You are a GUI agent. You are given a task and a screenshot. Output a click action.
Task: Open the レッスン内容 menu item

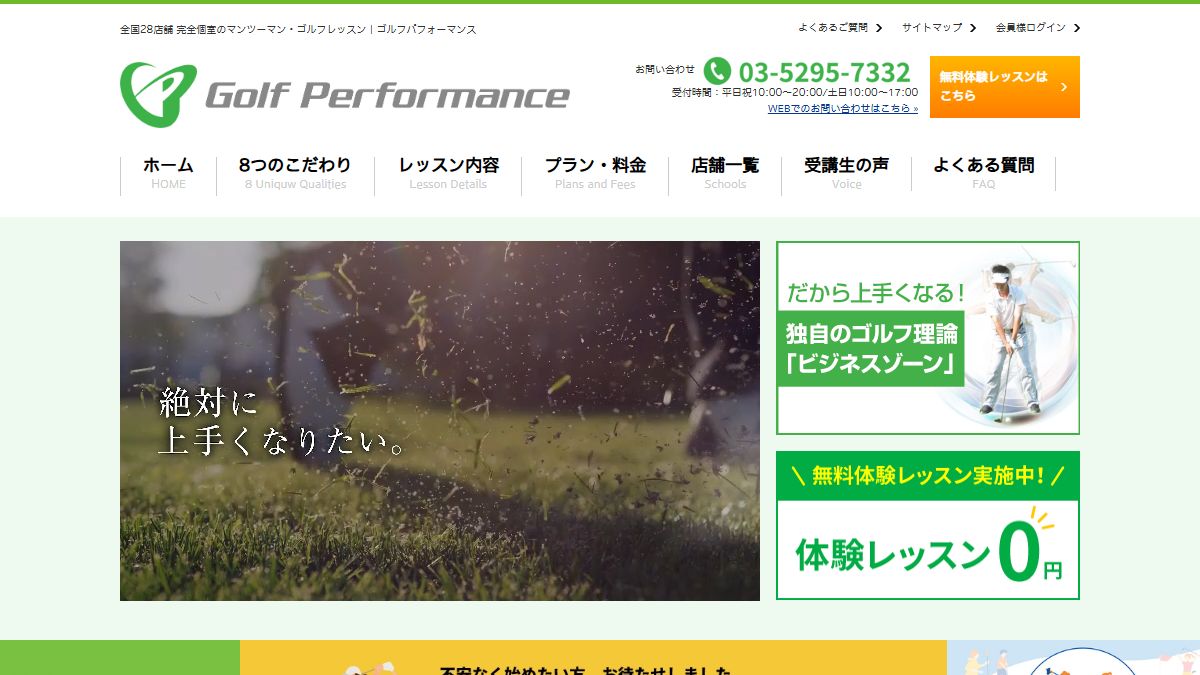pos(448,173)
